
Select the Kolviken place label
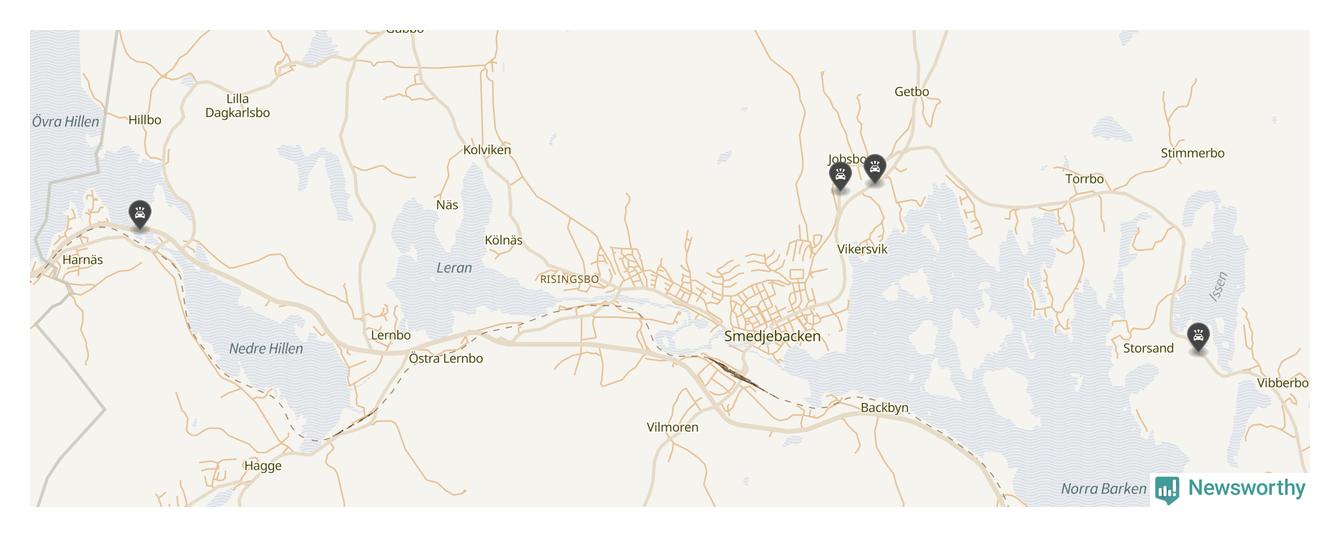[487, 150]
